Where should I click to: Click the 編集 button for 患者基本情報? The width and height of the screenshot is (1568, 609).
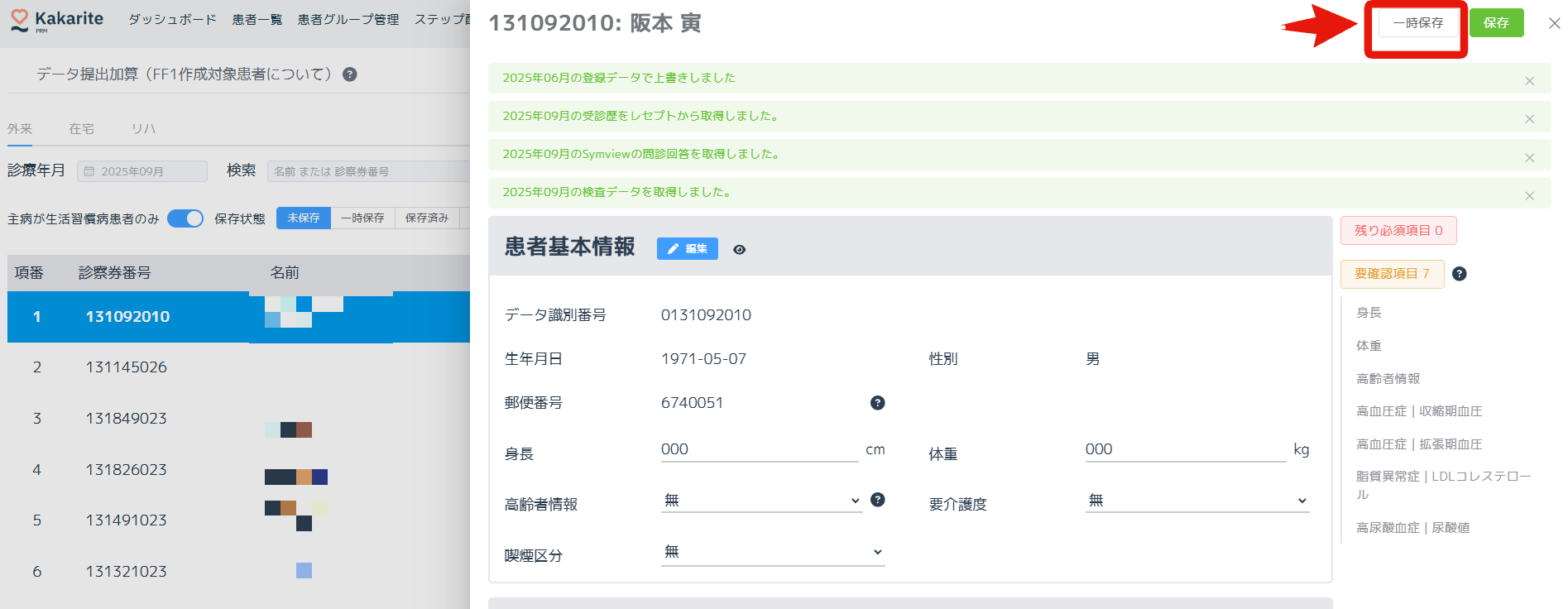tap(688, 249)
